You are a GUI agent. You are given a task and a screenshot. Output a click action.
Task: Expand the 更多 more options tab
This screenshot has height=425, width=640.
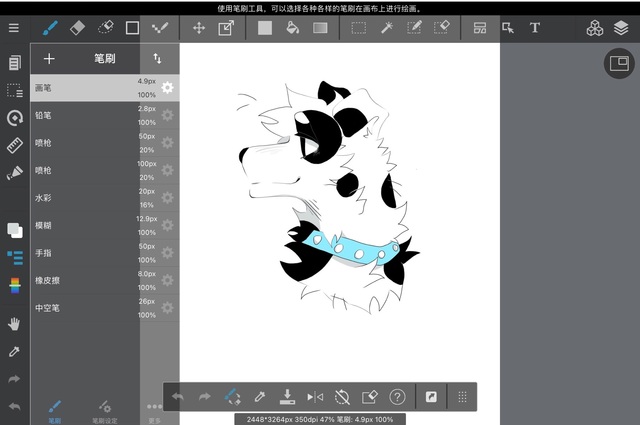pos(154,411)
